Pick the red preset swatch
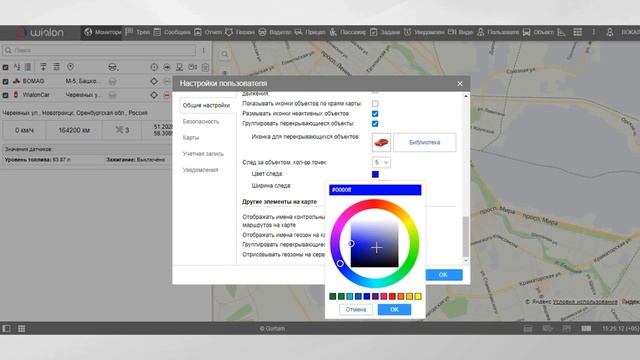The width and height of the screenshot is (640, 360). coord(392,296)
